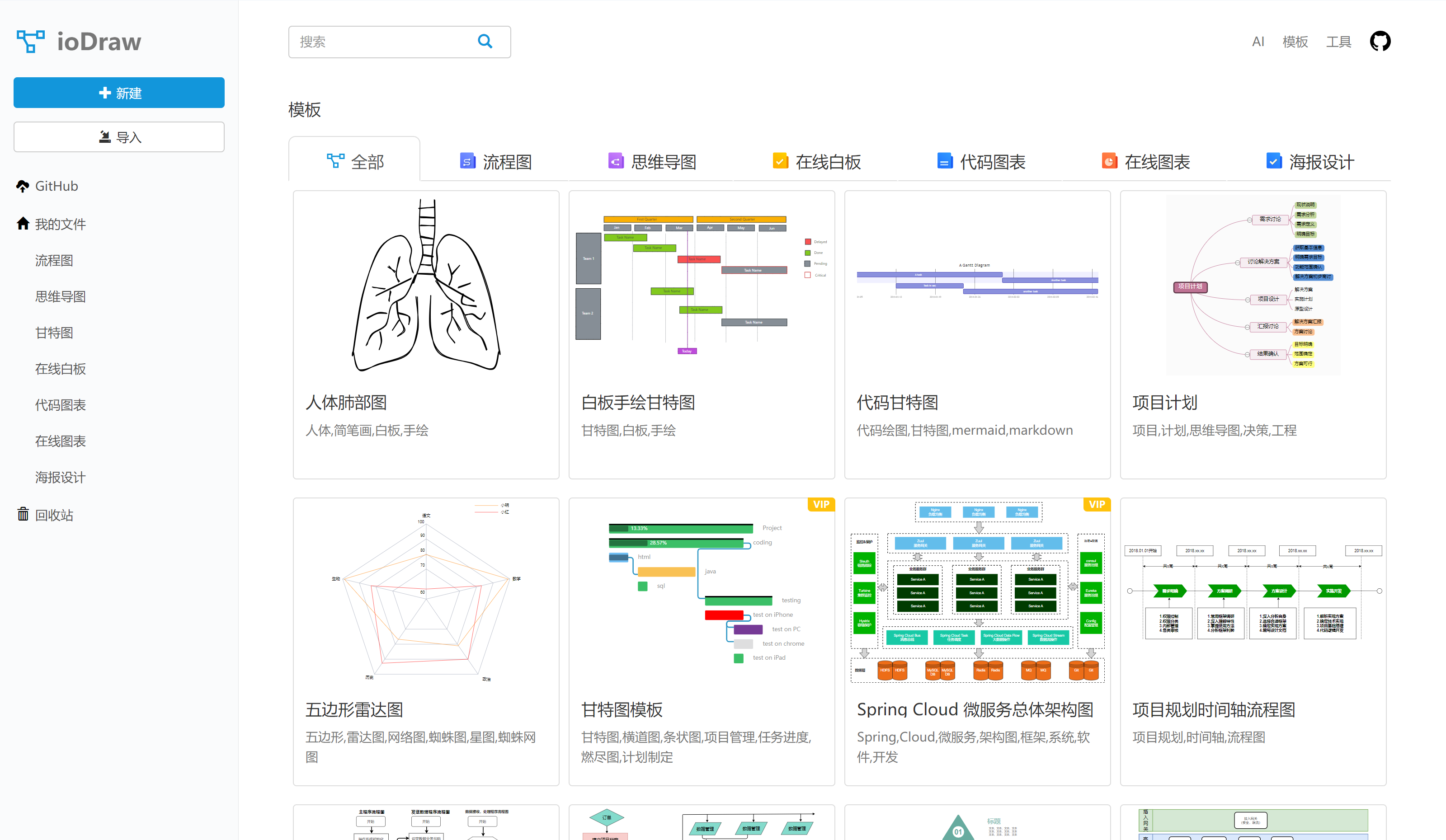Click the trash bin icon for 回收站
Image resolution: width=1446 pixels, height=840 pixels.
click(23, 514)
